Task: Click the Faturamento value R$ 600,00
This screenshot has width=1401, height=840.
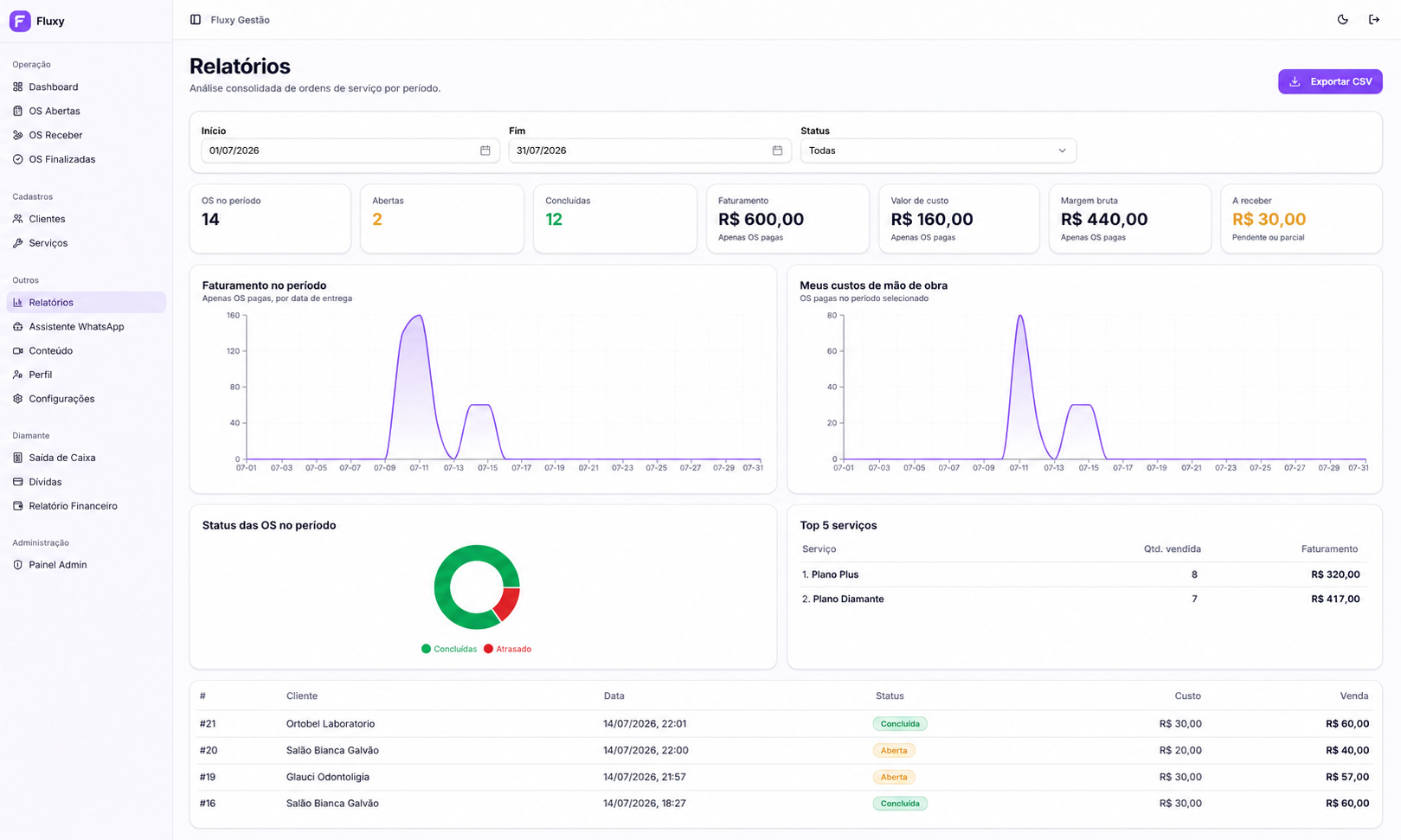Action: tap(762, 220)
